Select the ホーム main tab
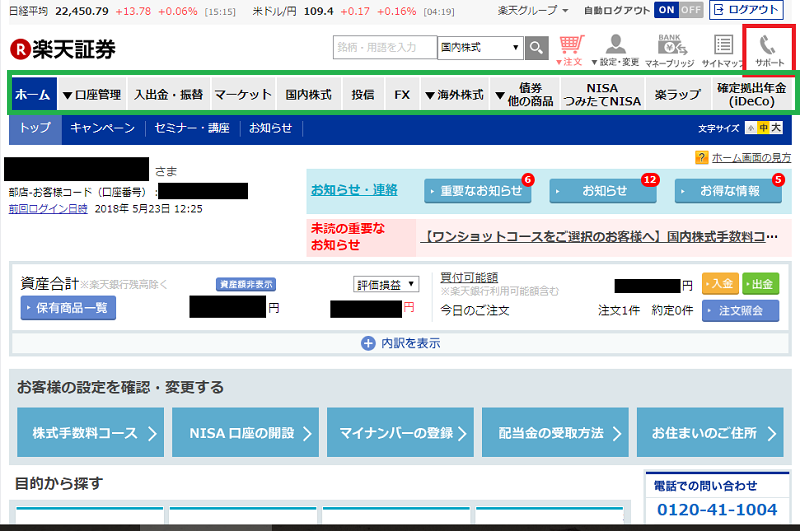Viewport: 800px width, 531px height. coord(33,94)
